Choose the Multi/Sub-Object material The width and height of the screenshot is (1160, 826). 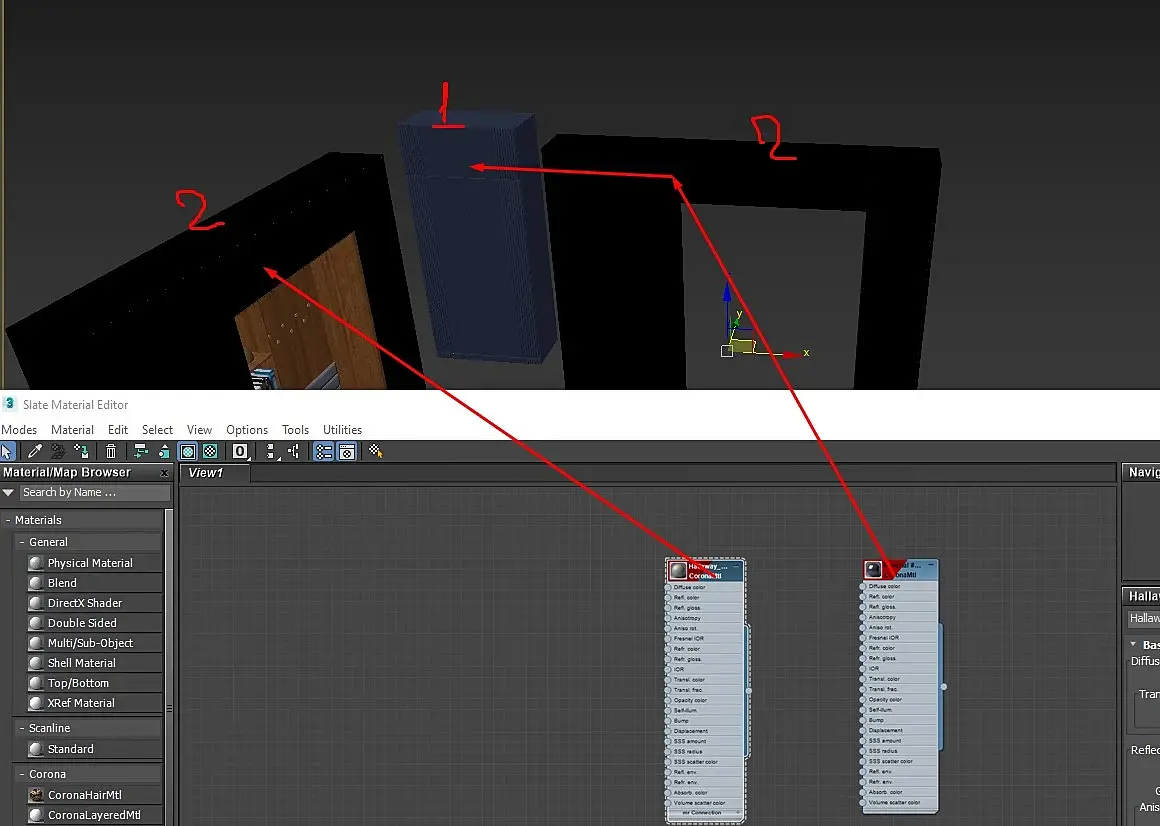pyautogui.click(x=90, y=643)
